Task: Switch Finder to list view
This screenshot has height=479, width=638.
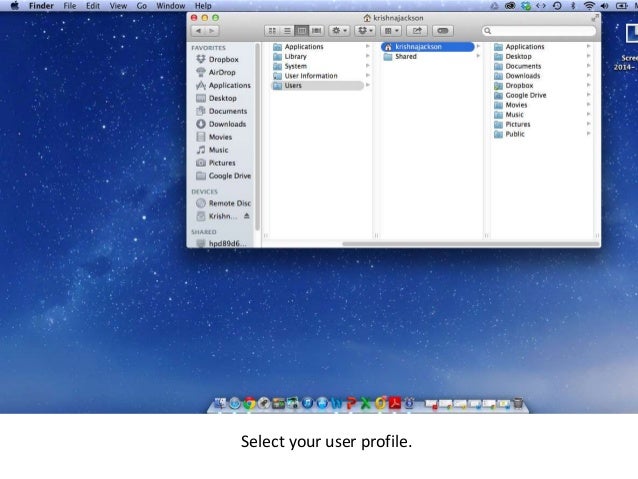Action: pos(287,31)
